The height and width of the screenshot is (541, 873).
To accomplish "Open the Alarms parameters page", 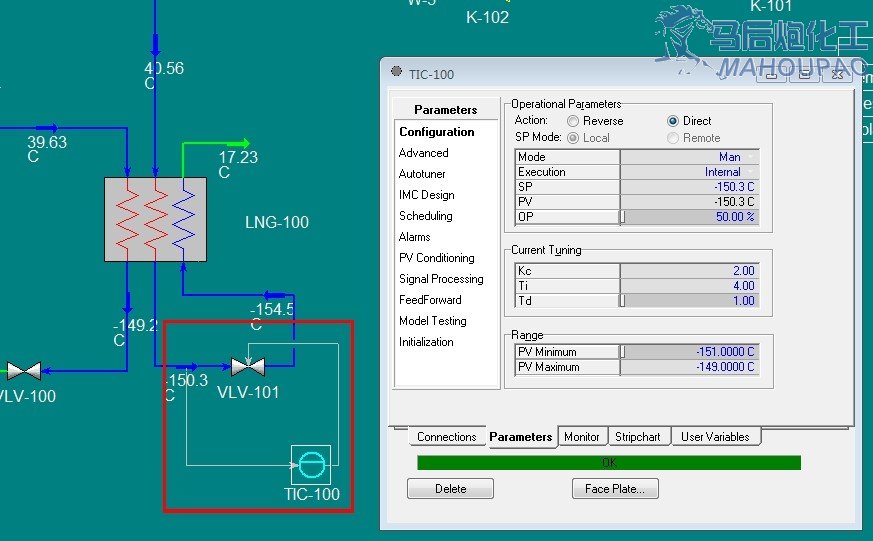I will (414, 237).
